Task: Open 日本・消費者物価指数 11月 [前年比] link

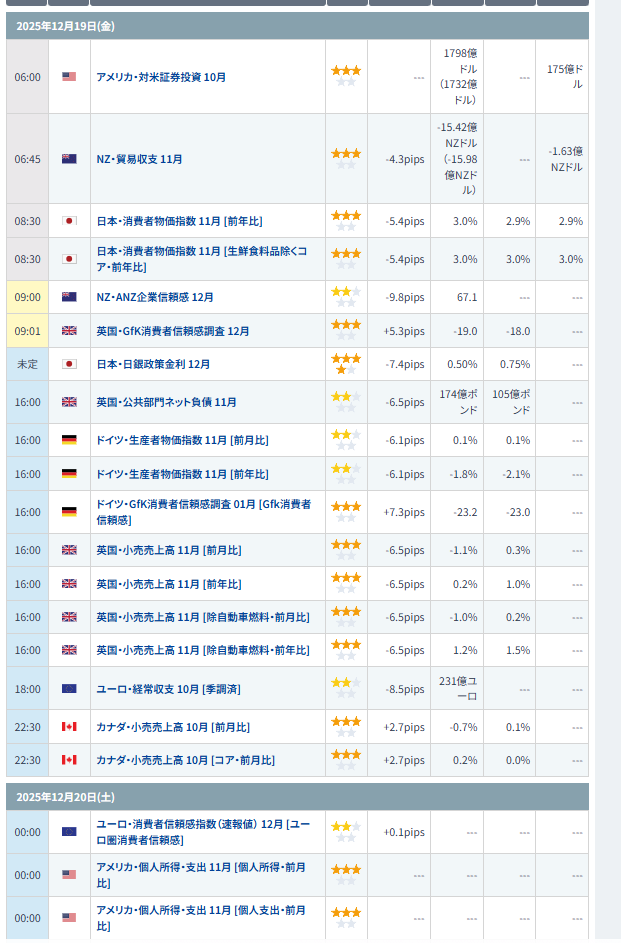Action: 179,221
